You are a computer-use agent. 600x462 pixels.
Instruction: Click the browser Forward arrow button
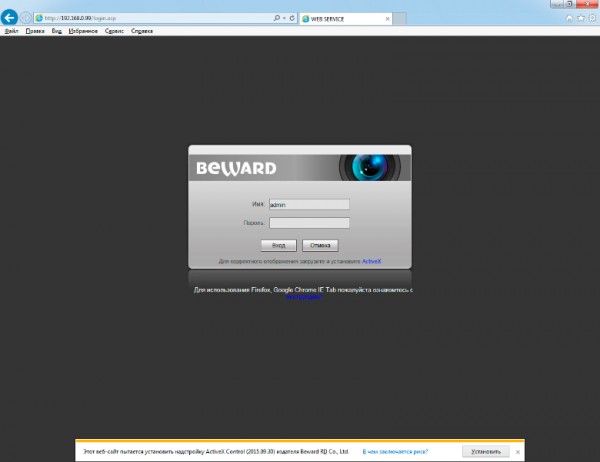26,18
